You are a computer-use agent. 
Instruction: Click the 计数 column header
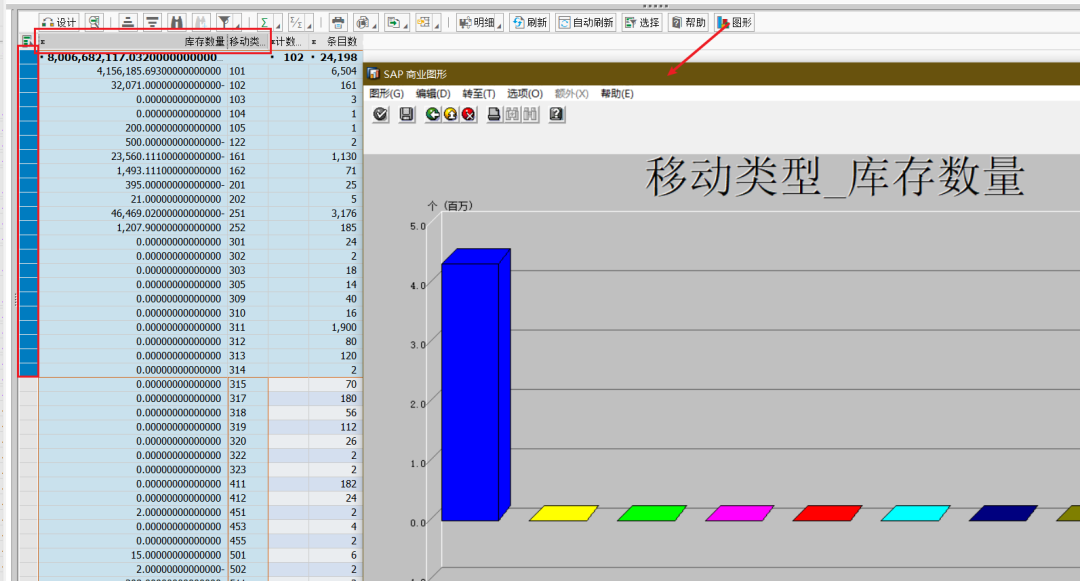click(x=289, y=41)
